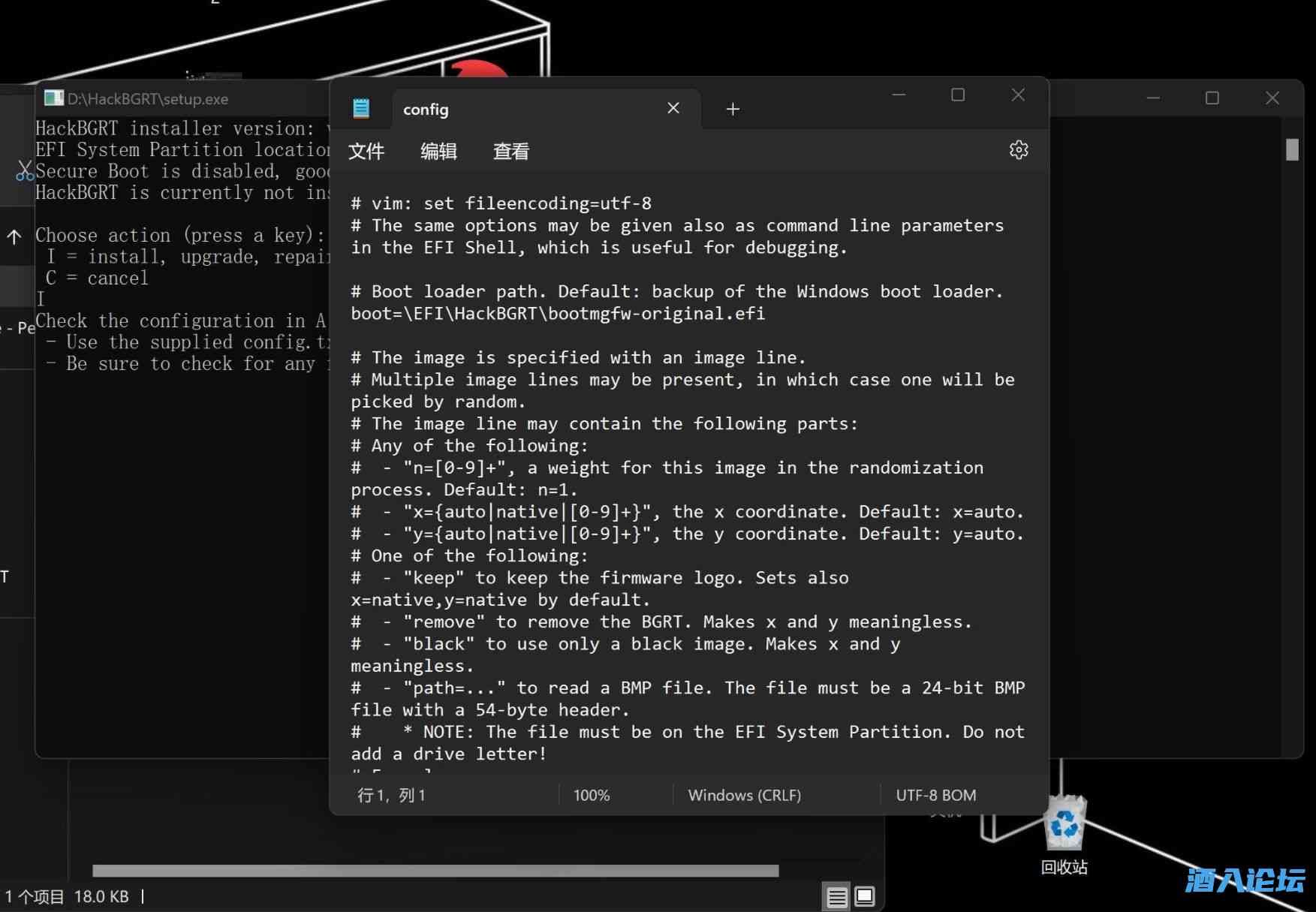Close the config tab

pos(673,109)
